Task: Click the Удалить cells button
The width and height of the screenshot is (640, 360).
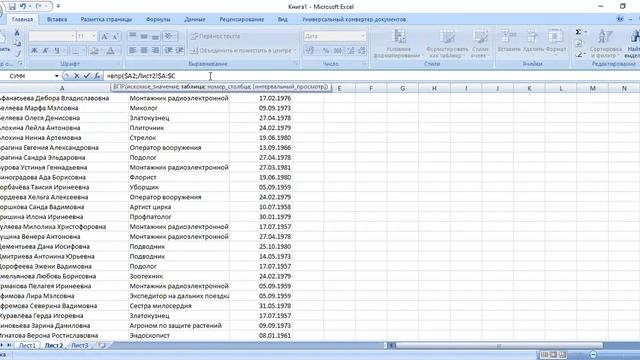Action: 533,41
